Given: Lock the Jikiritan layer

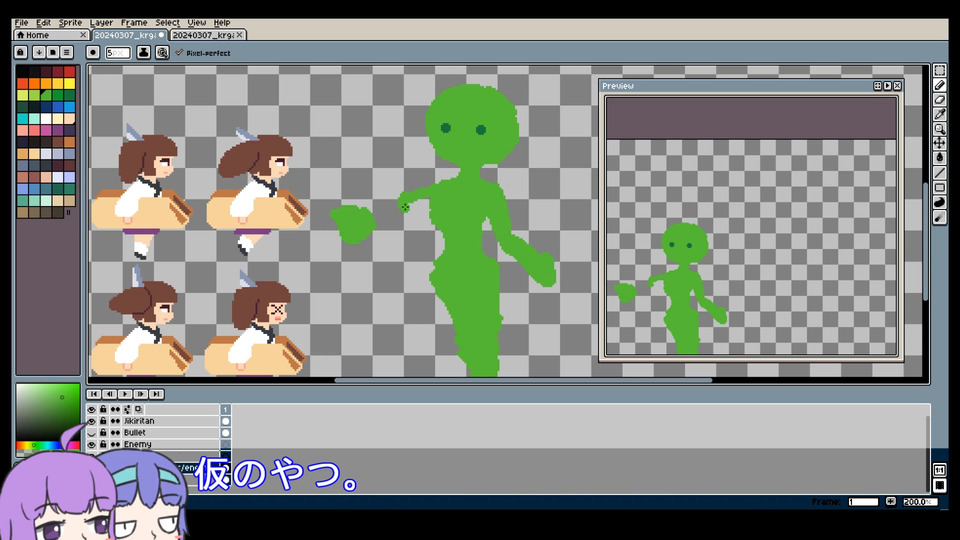Looking at the screenshot, I should 103,421.
